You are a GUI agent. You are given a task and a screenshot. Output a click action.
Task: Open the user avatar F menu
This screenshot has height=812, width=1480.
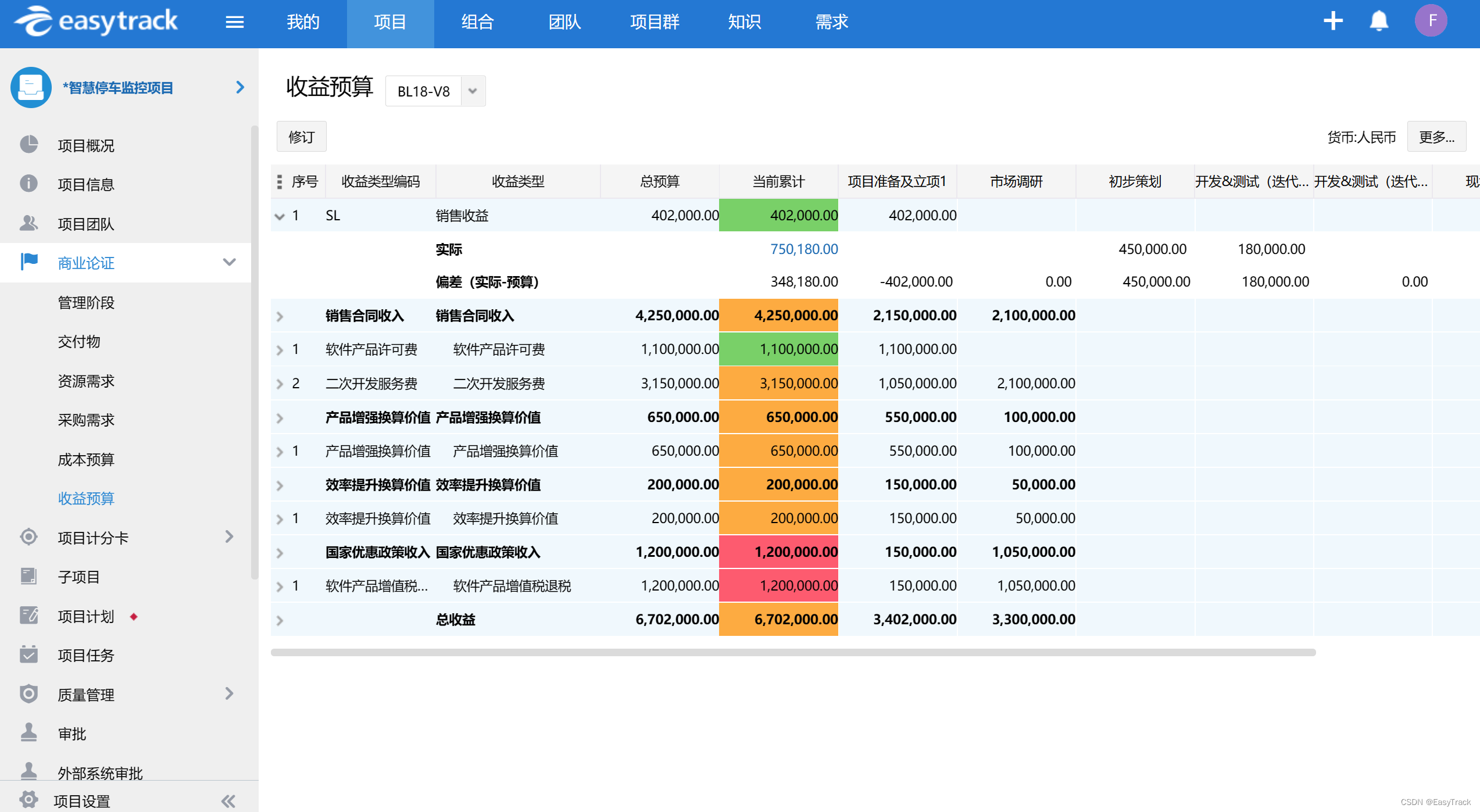pyautogui.click(x=1431, y=22)
